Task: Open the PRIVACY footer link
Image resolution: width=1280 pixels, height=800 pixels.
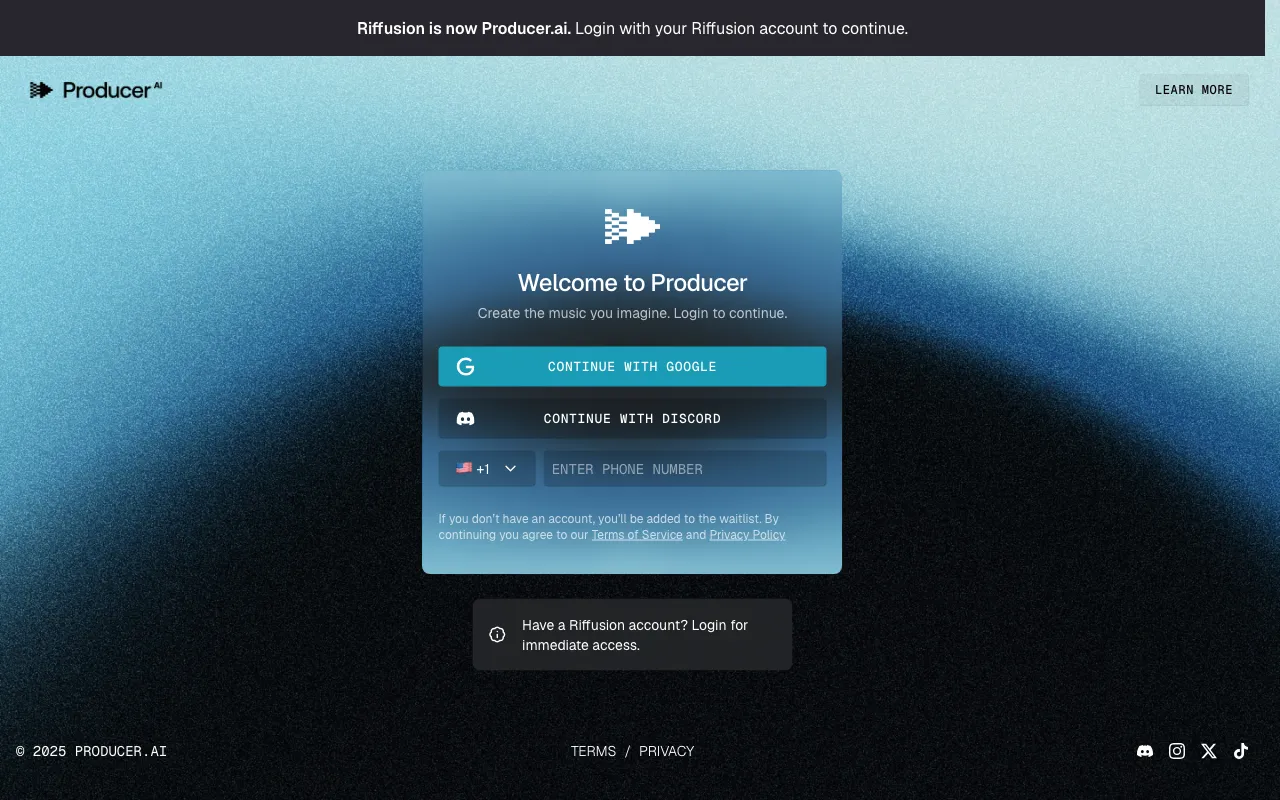Action: coord(666,751)
